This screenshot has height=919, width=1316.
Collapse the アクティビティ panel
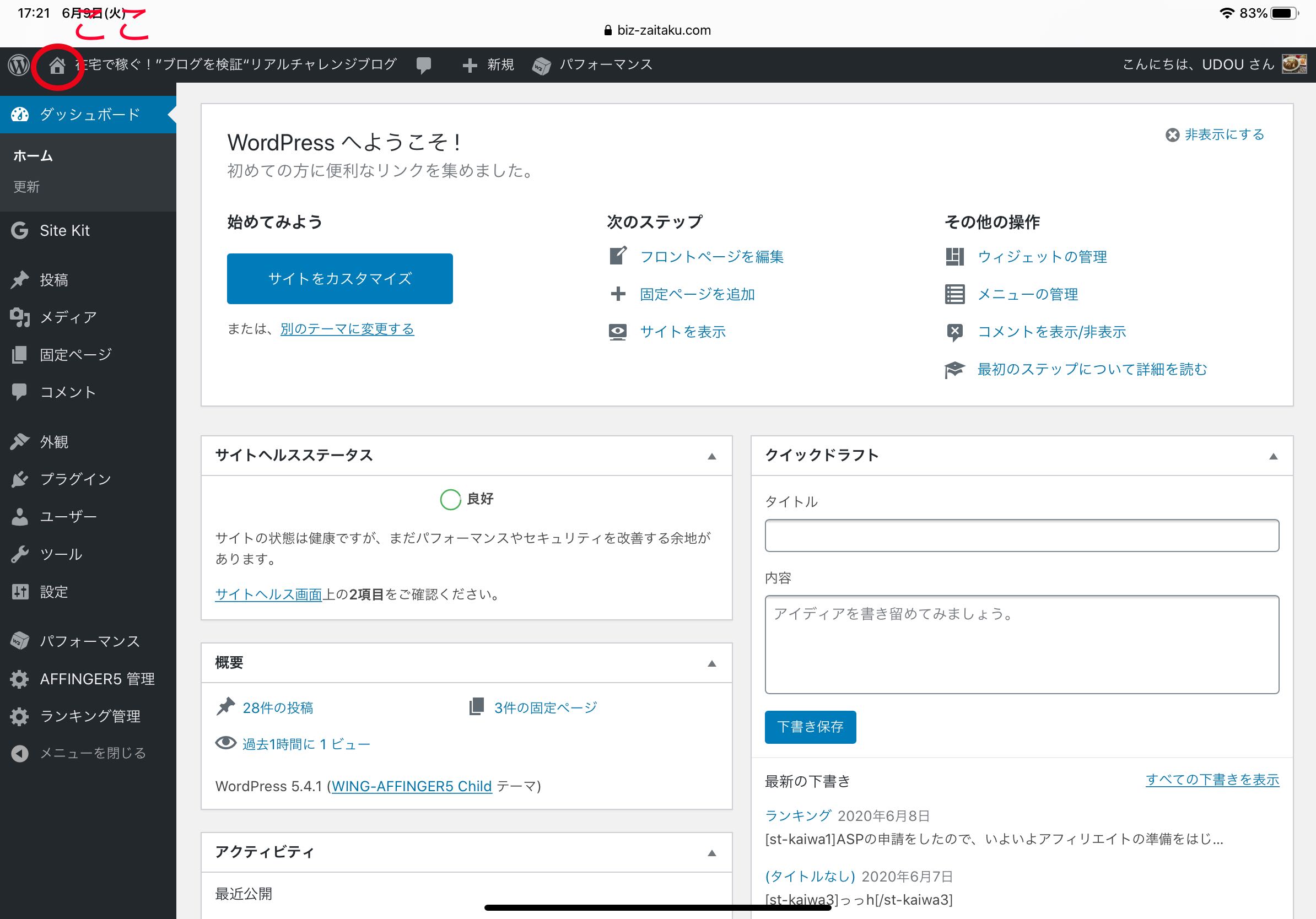pyautogui.click(x=712, y=853)
